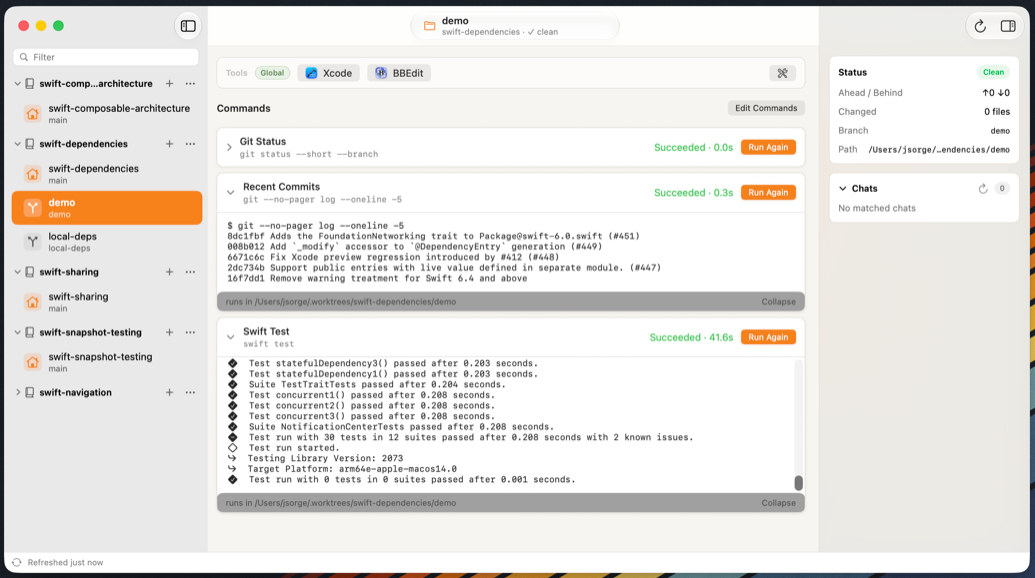Open the project in BBEdit

pyautogui.click(x=399, y=73)
